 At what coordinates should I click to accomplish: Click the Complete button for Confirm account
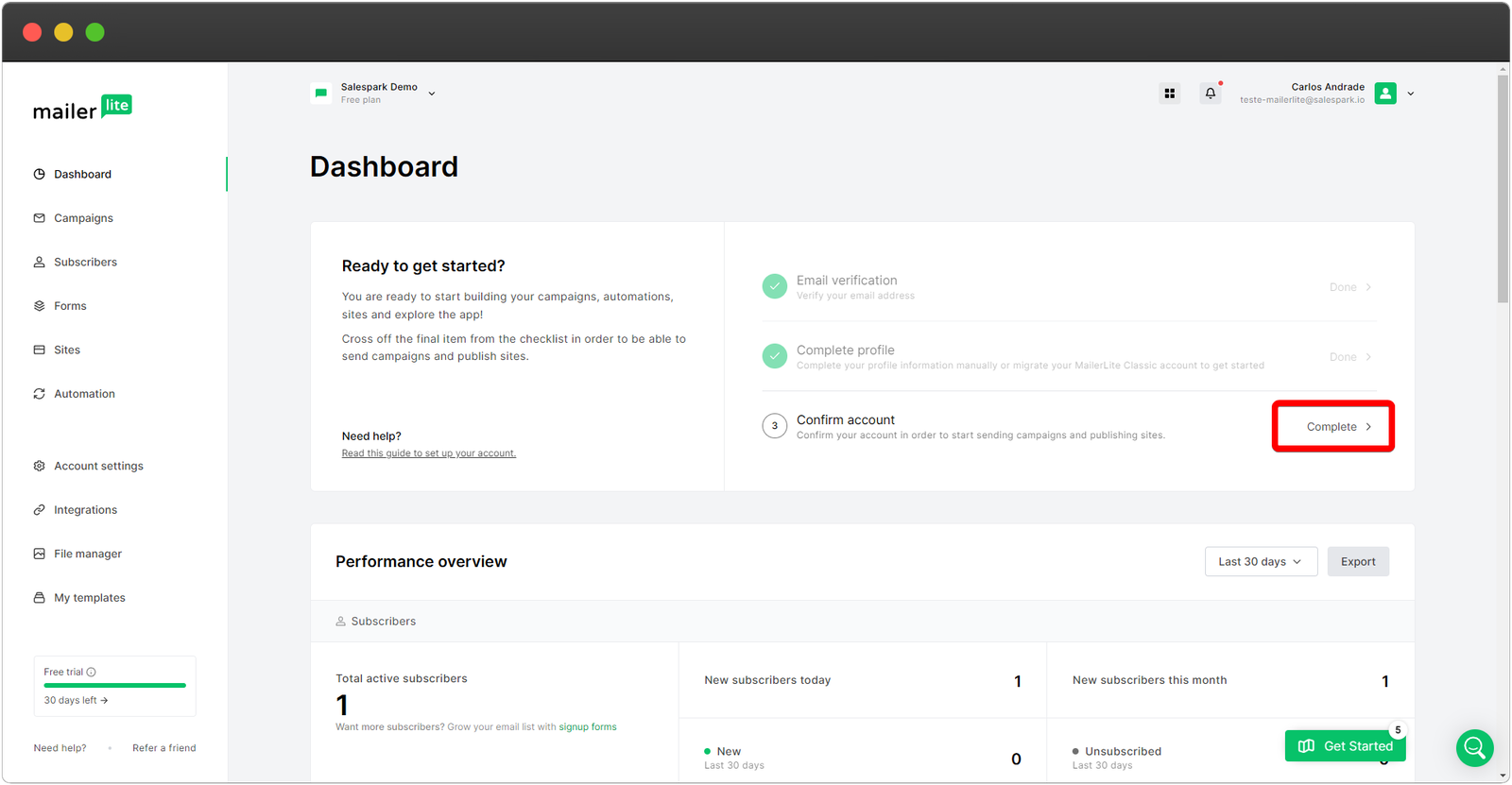1332,427
